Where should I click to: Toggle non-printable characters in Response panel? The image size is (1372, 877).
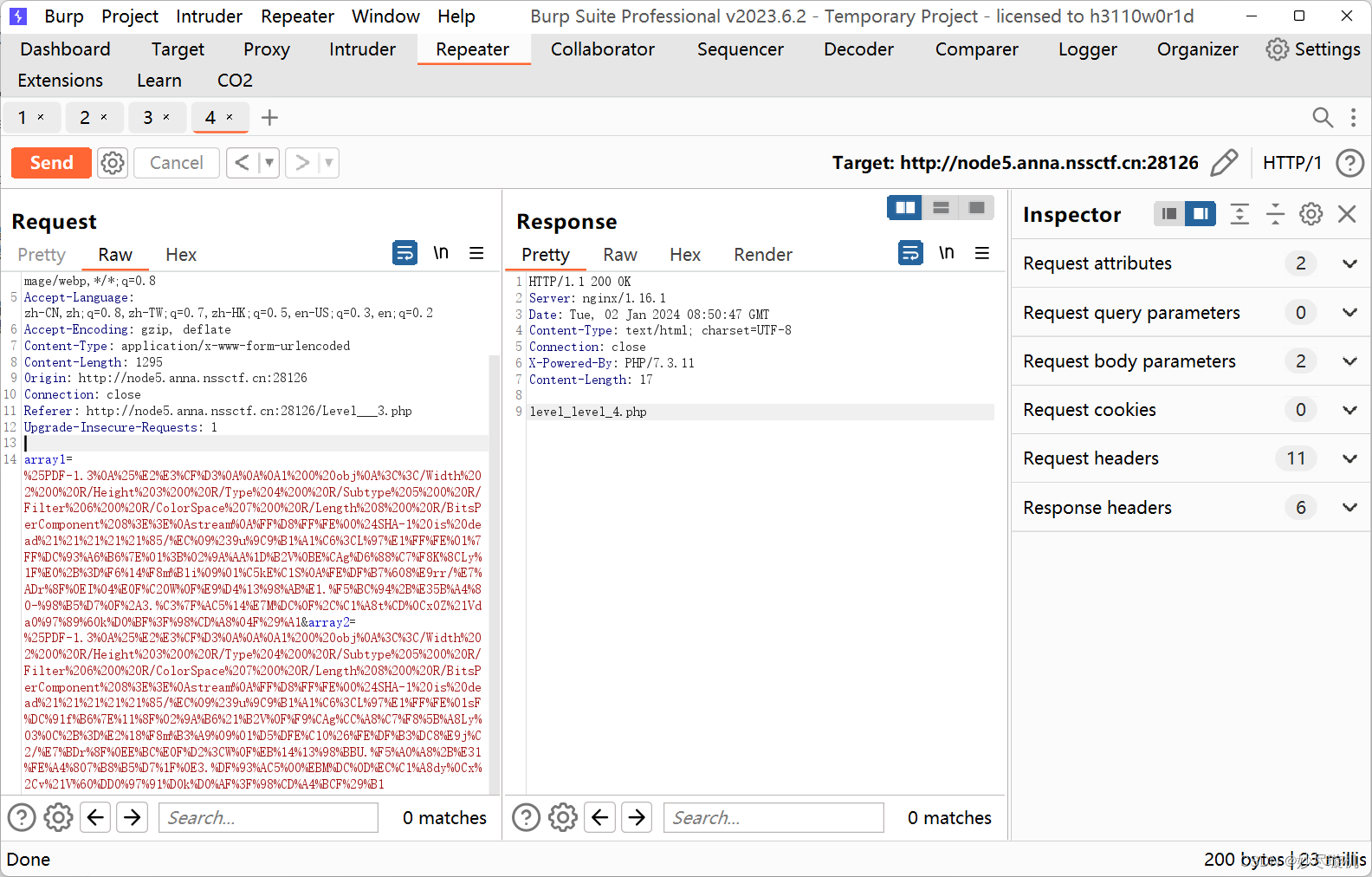click(x=947, y=253)
